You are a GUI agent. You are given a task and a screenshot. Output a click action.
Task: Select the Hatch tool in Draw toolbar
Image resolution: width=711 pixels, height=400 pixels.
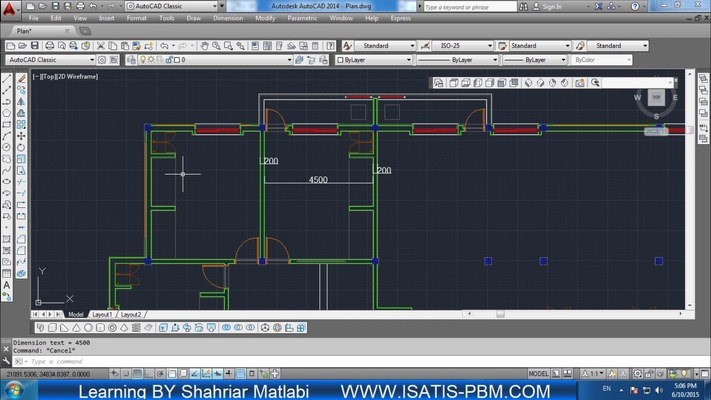[7, 239]
